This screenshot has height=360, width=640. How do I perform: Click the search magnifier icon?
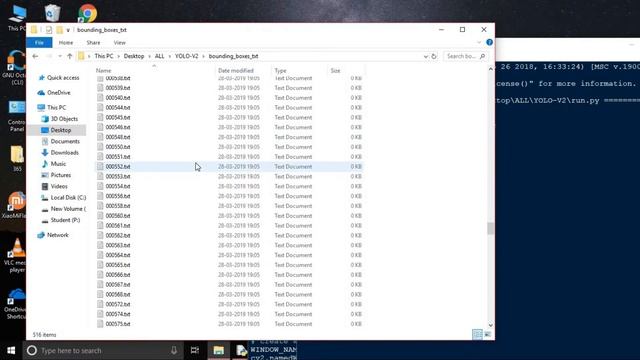[482, 56]
